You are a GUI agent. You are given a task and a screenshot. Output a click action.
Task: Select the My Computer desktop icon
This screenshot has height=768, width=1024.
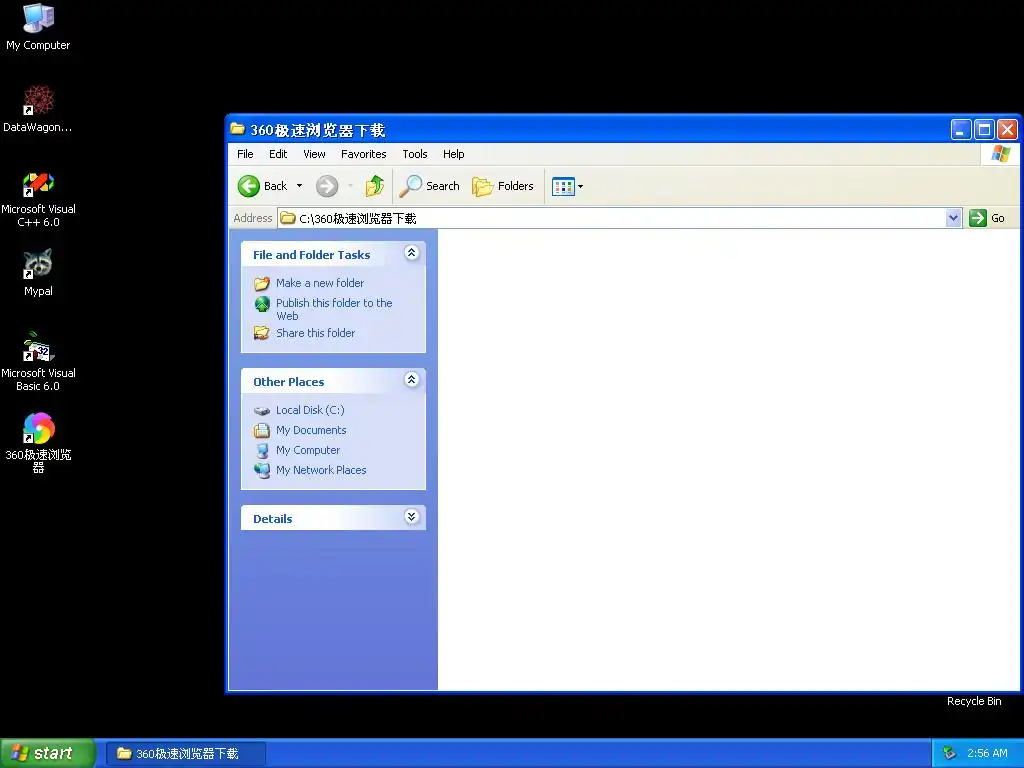pos(38,26)
